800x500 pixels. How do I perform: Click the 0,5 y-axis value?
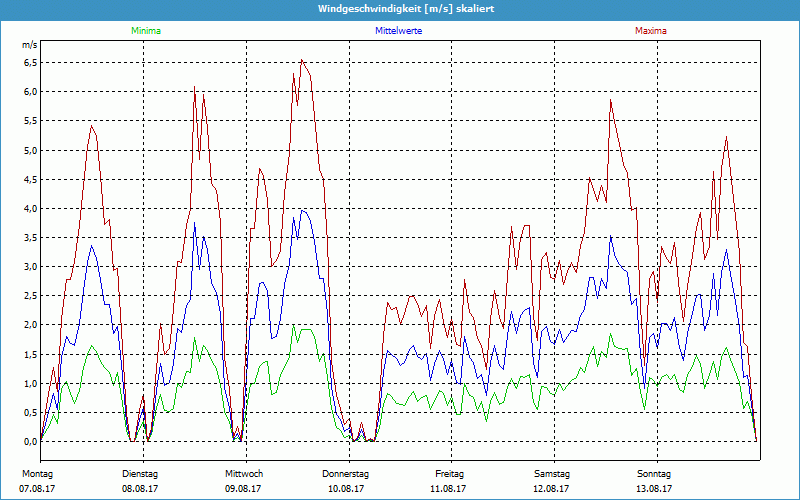(x=30, y=413)
